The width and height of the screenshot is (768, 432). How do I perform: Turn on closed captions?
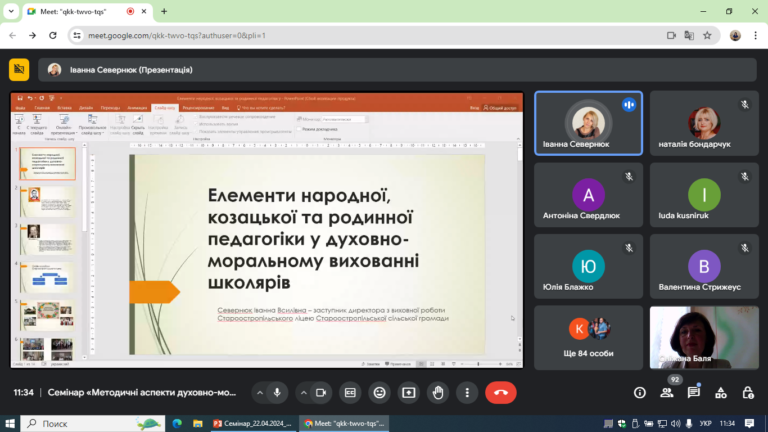[350, 393]
